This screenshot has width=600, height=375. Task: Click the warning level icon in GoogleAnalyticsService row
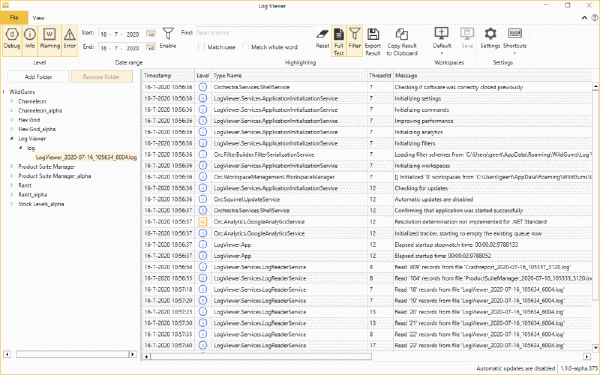(203, 222)
